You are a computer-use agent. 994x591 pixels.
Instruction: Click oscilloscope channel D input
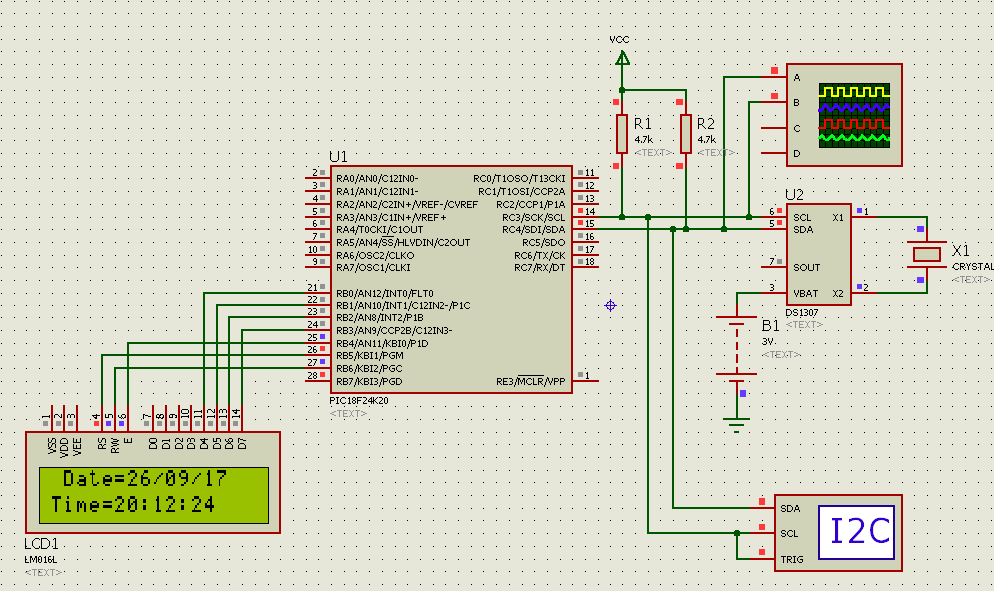pyautogui.click(x=797, y=153)
